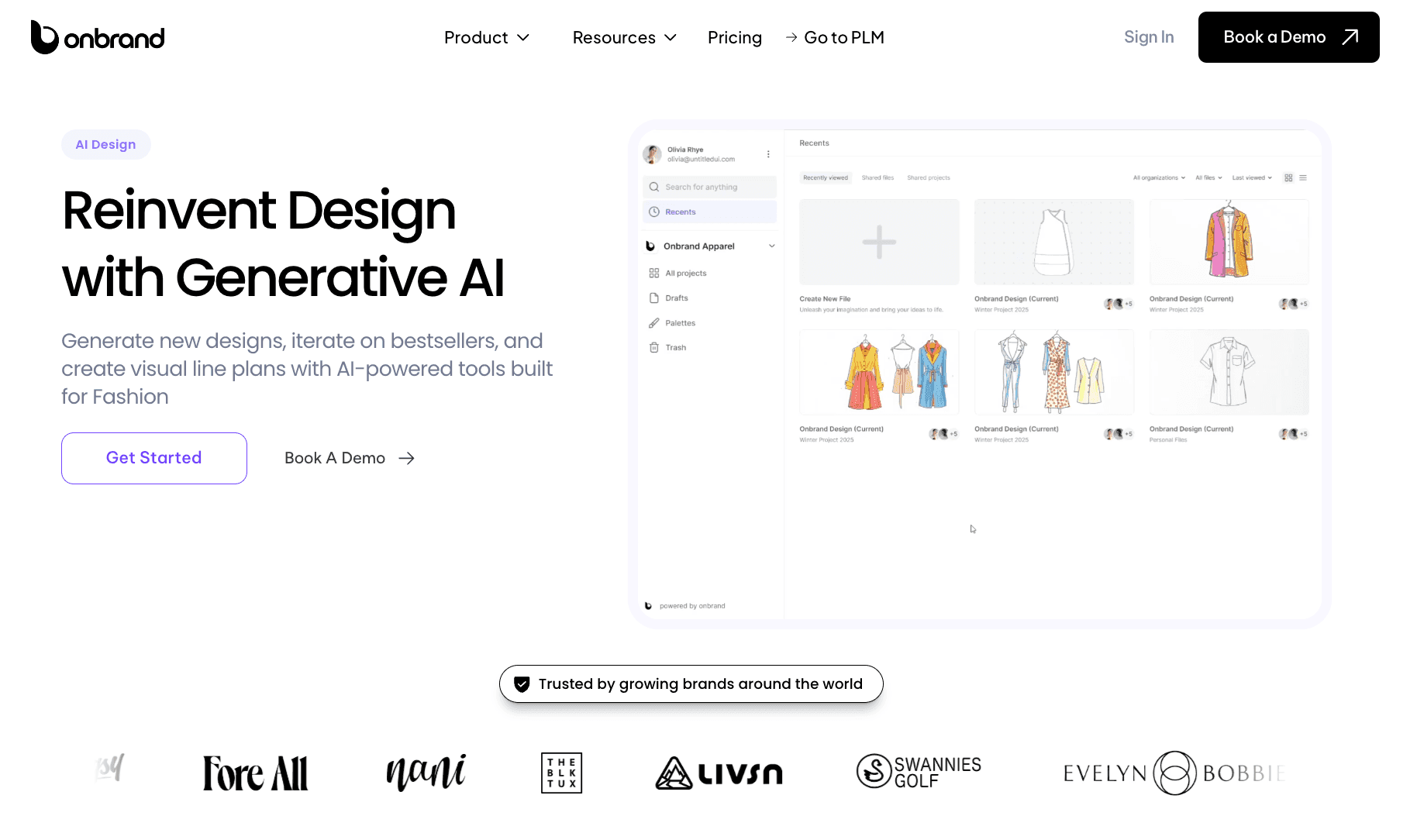
Task: Collapse the Onbrand Apparel chevron
Action: point(772,246)
